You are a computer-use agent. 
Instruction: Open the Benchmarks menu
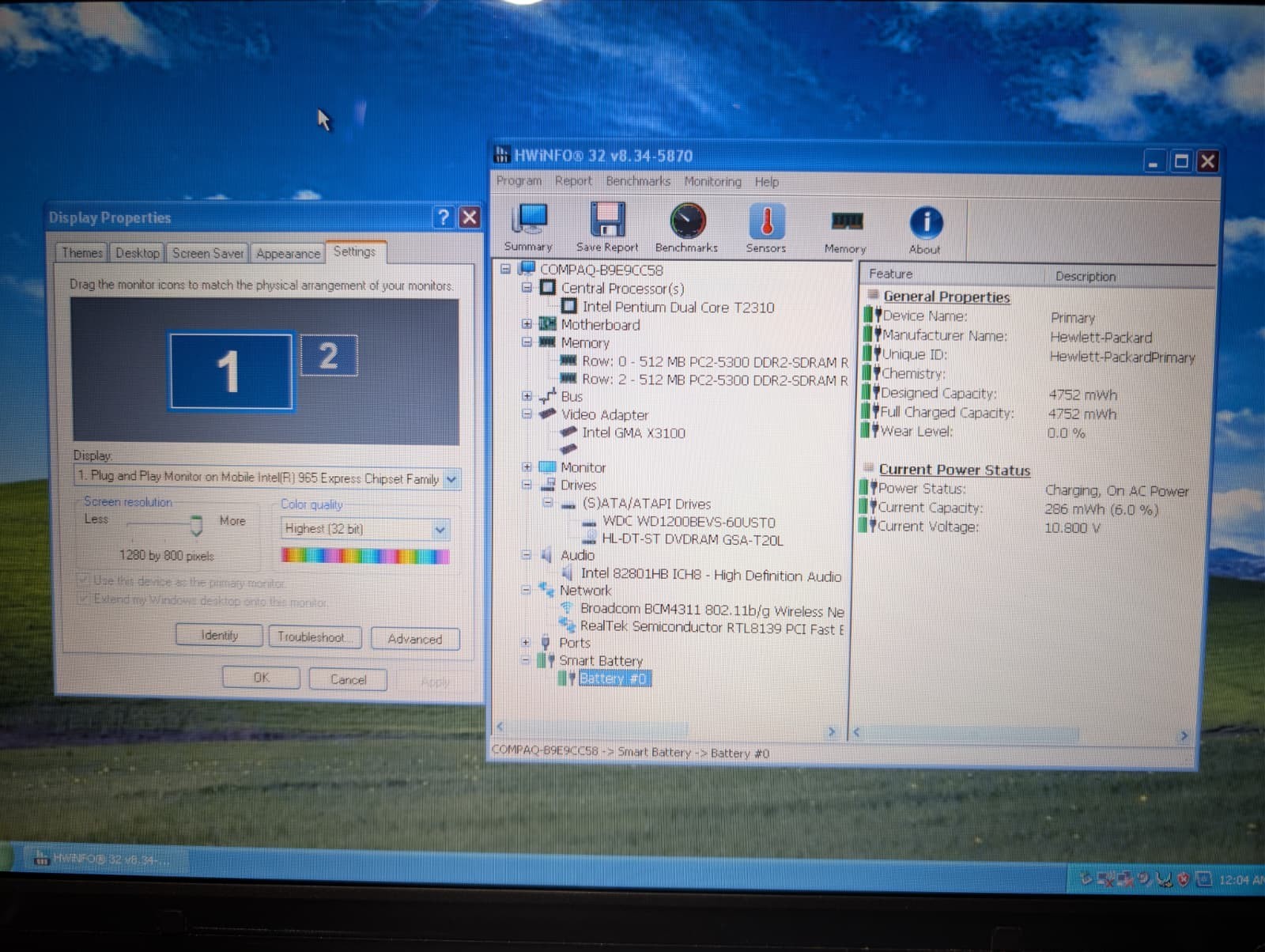click(638, 181)
